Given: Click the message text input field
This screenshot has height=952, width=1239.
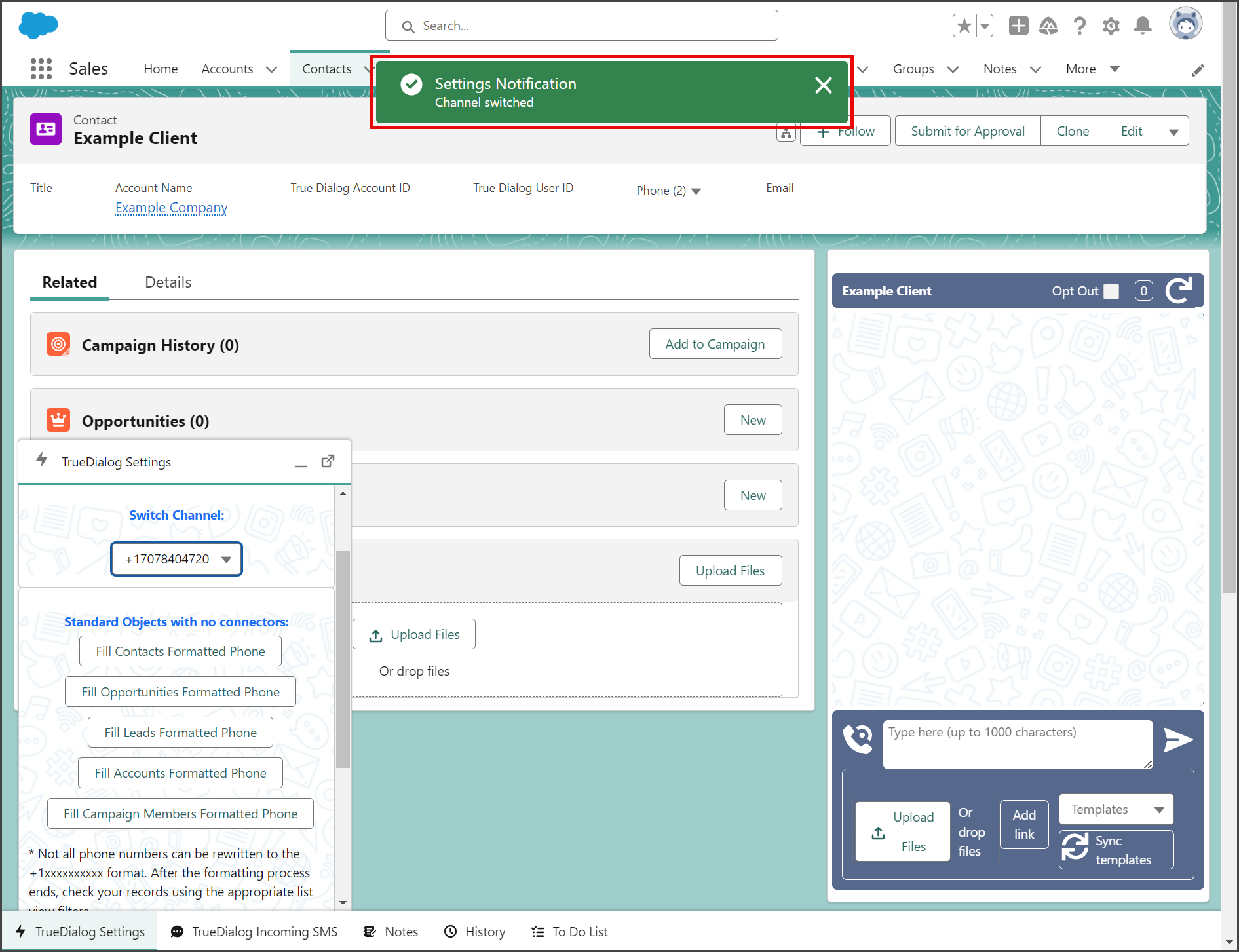Looking at the screenshot, I should click(1018, 744).
